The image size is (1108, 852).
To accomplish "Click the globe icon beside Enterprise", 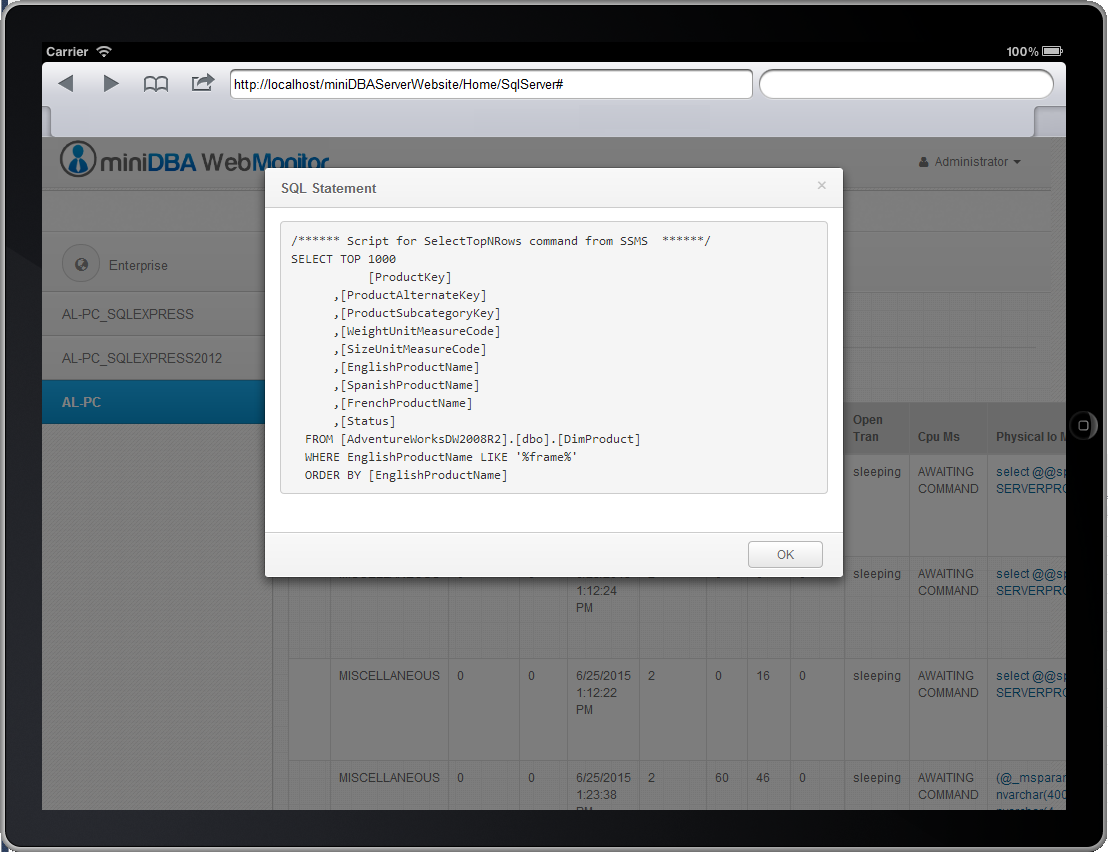I will pyautogui.click(x=81, y=264).
